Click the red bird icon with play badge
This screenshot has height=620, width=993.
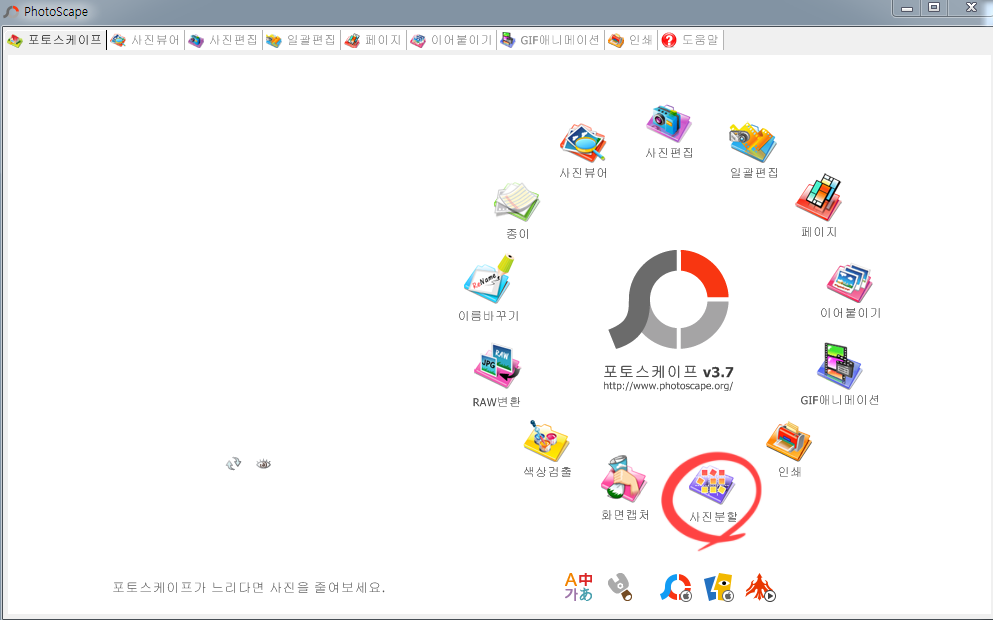coord(761,587)
